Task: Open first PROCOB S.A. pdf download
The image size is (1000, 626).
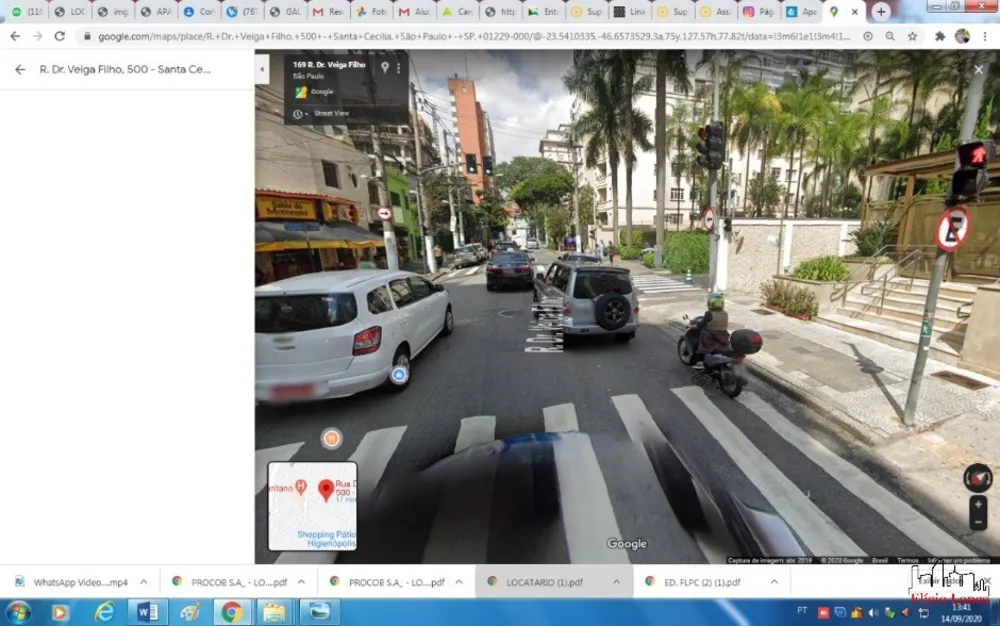Action: [x=230, y=582]
